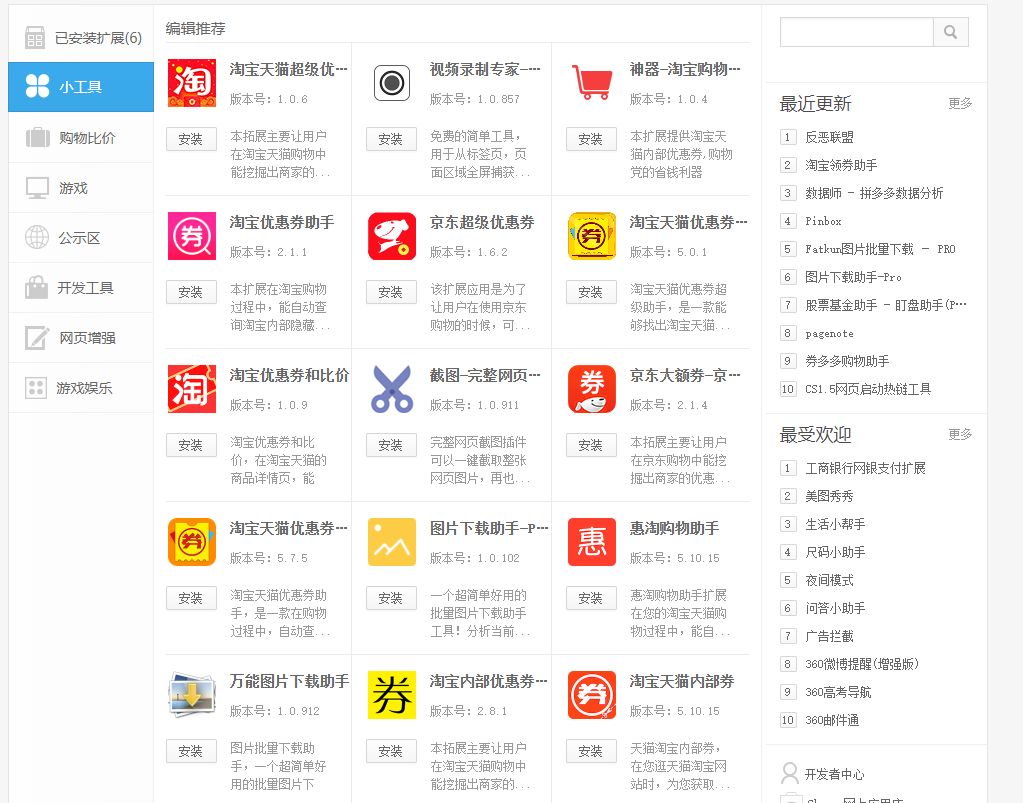Viewport: 1023px width, 803px height.
Task: Open Pinbox in recent updates
Action: click(823, 221)
